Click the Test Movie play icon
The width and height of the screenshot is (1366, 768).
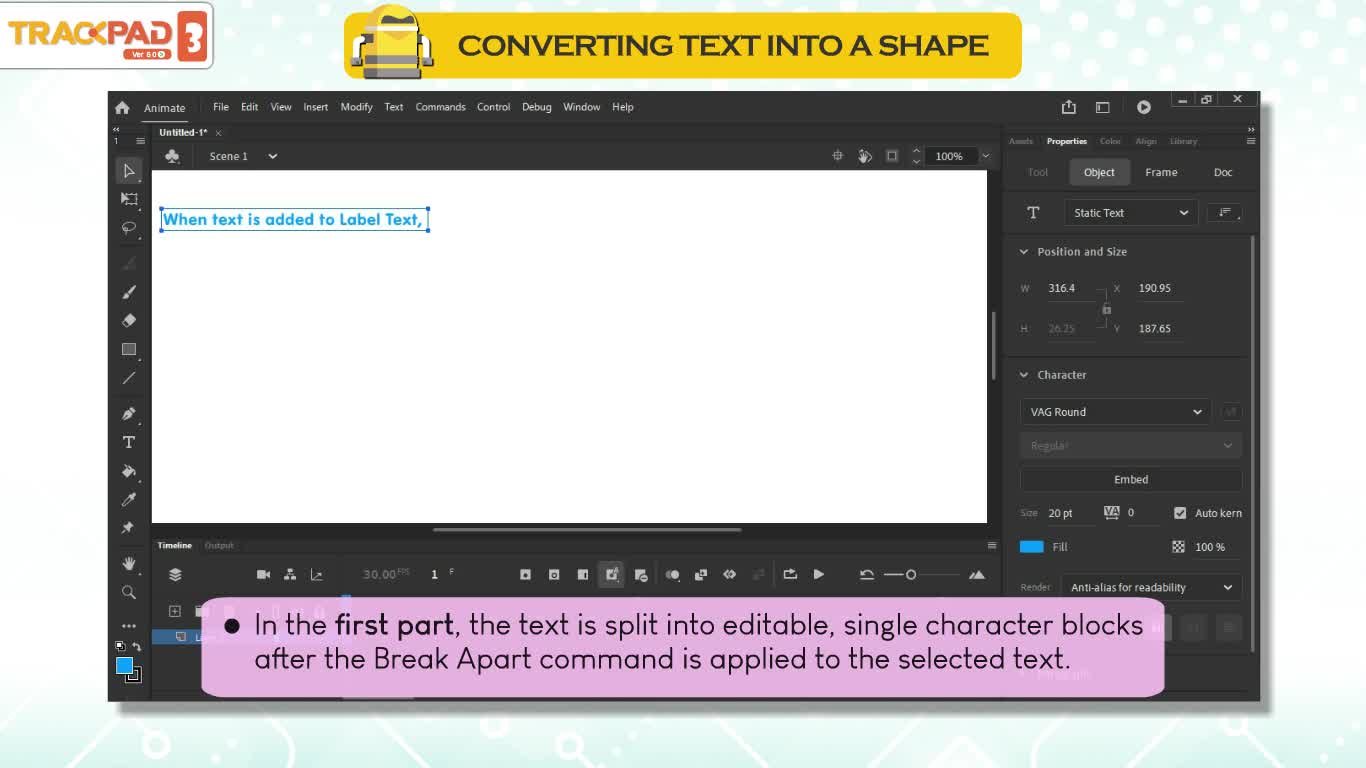click(x=1144, y=107)
